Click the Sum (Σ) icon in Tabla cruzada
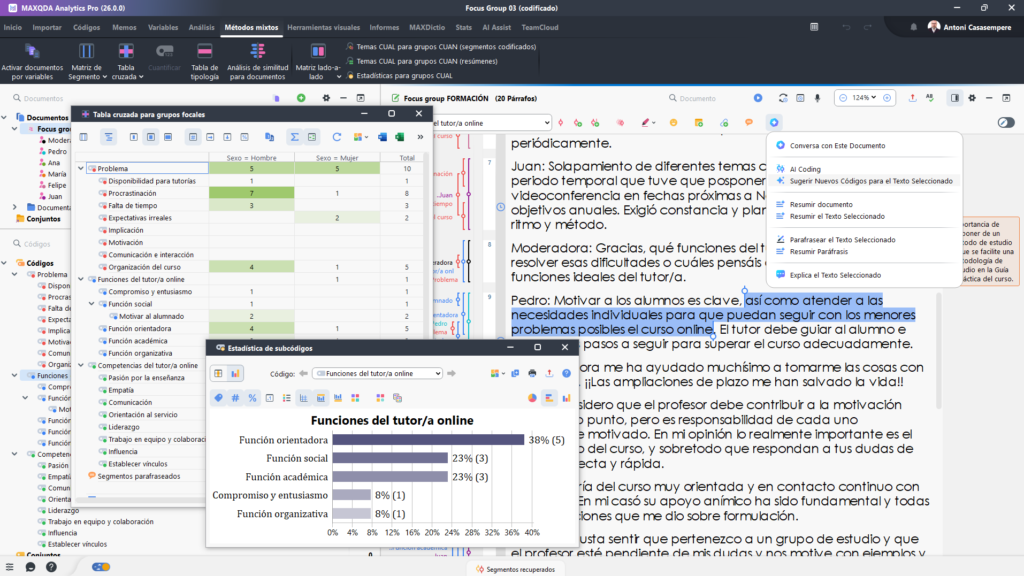Screen dimensions: 1024x576 point(295,137)
